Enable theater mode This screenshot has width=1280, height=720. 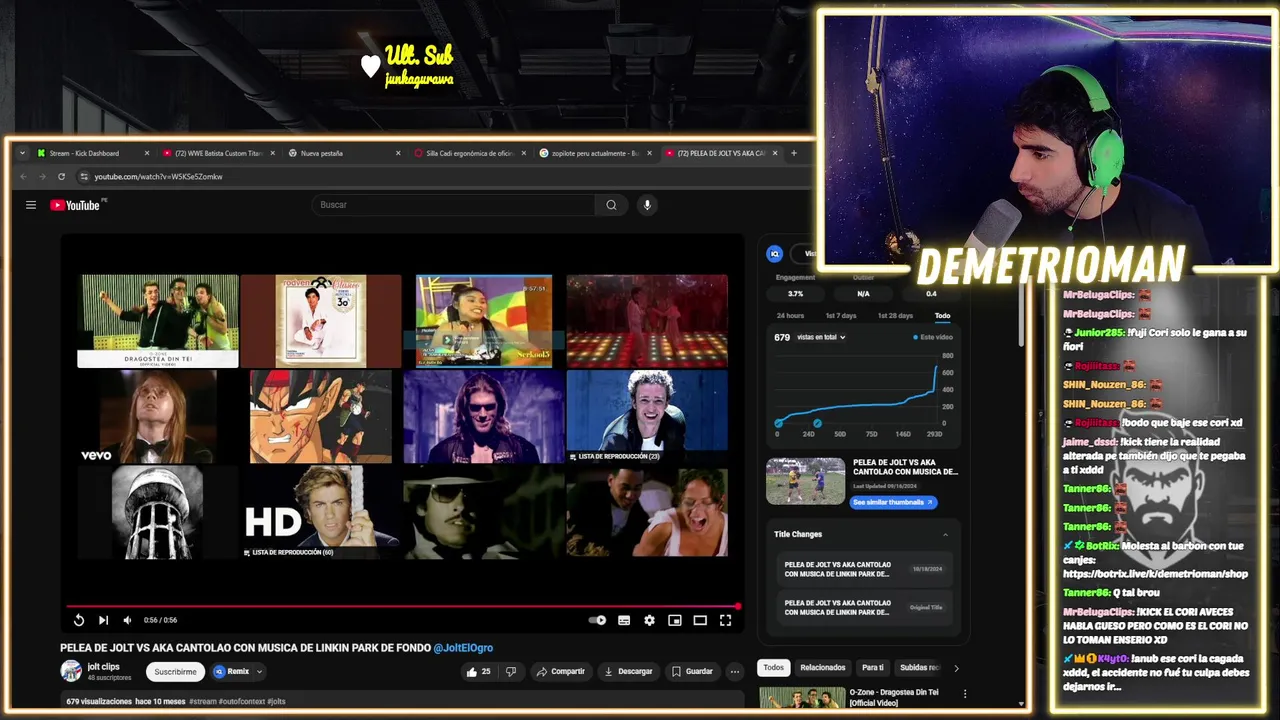[700, 620]
